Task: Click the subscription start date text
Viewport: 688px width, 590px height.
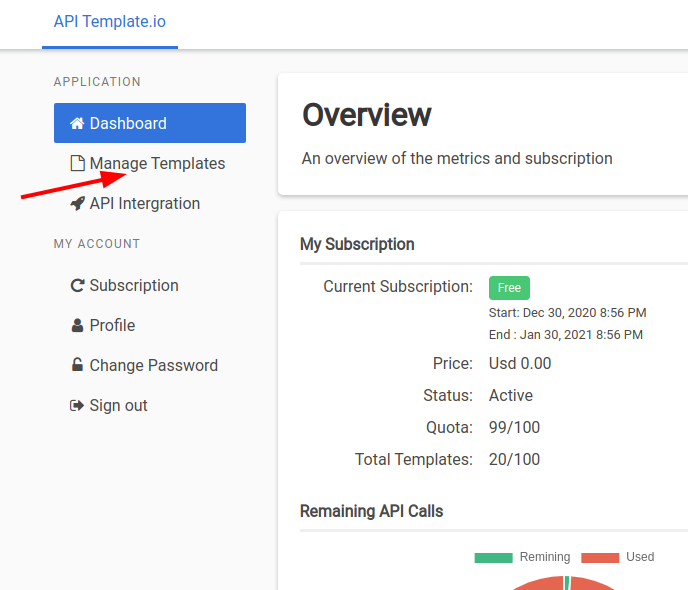Action: coord(568,313)
